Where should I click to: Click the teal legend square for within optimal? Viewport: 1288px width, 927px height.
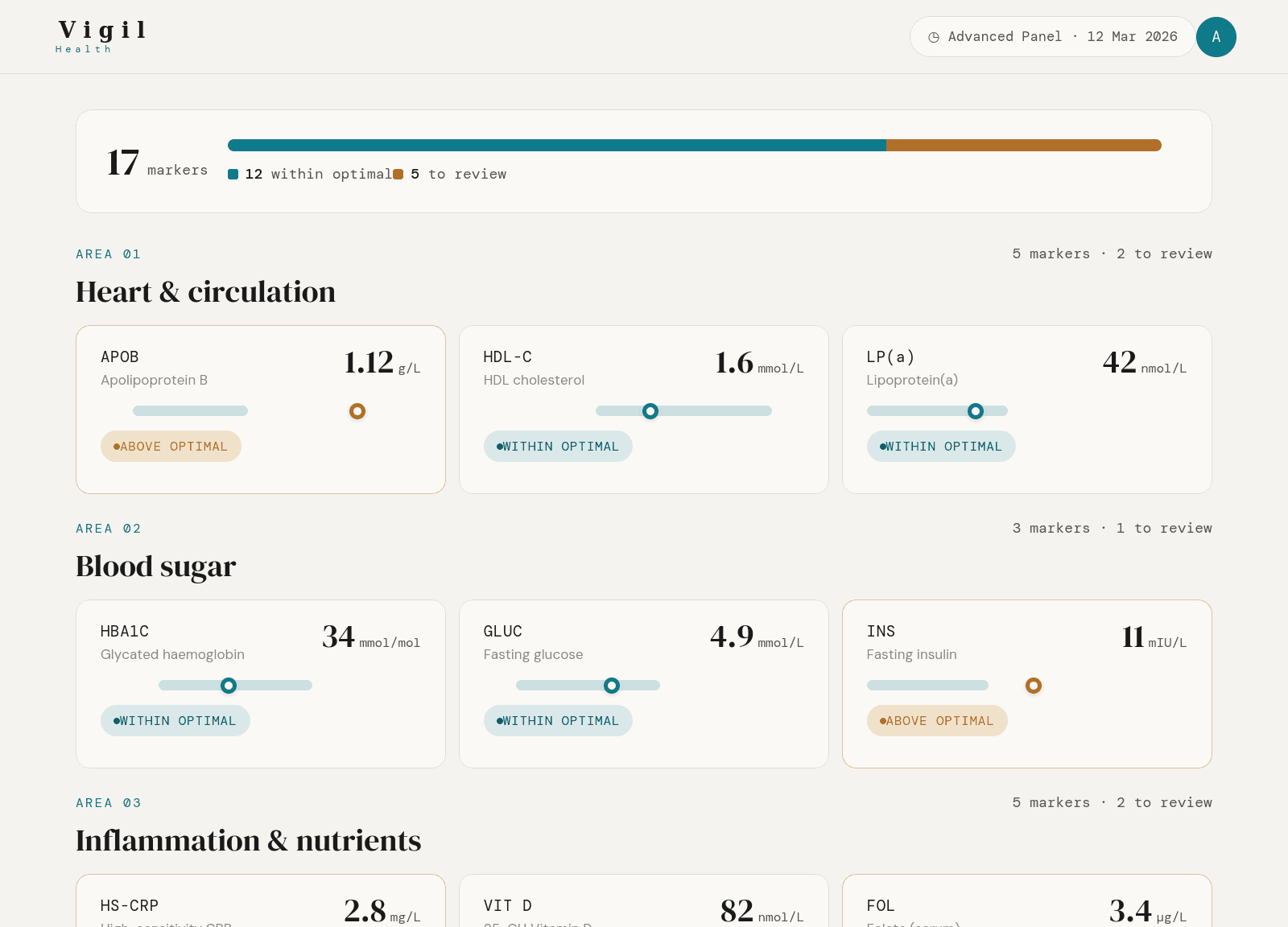(233, 175)
